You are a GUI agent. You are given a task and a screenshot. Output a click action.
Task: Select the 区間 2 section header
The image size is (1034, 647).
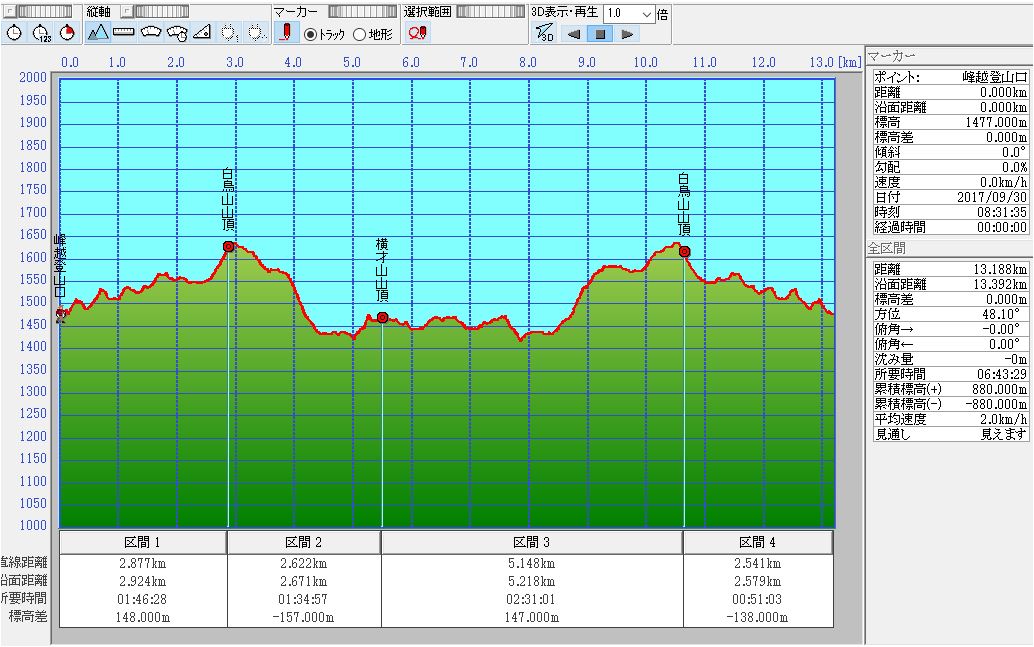pyautogui.click(x=303, y=543)
